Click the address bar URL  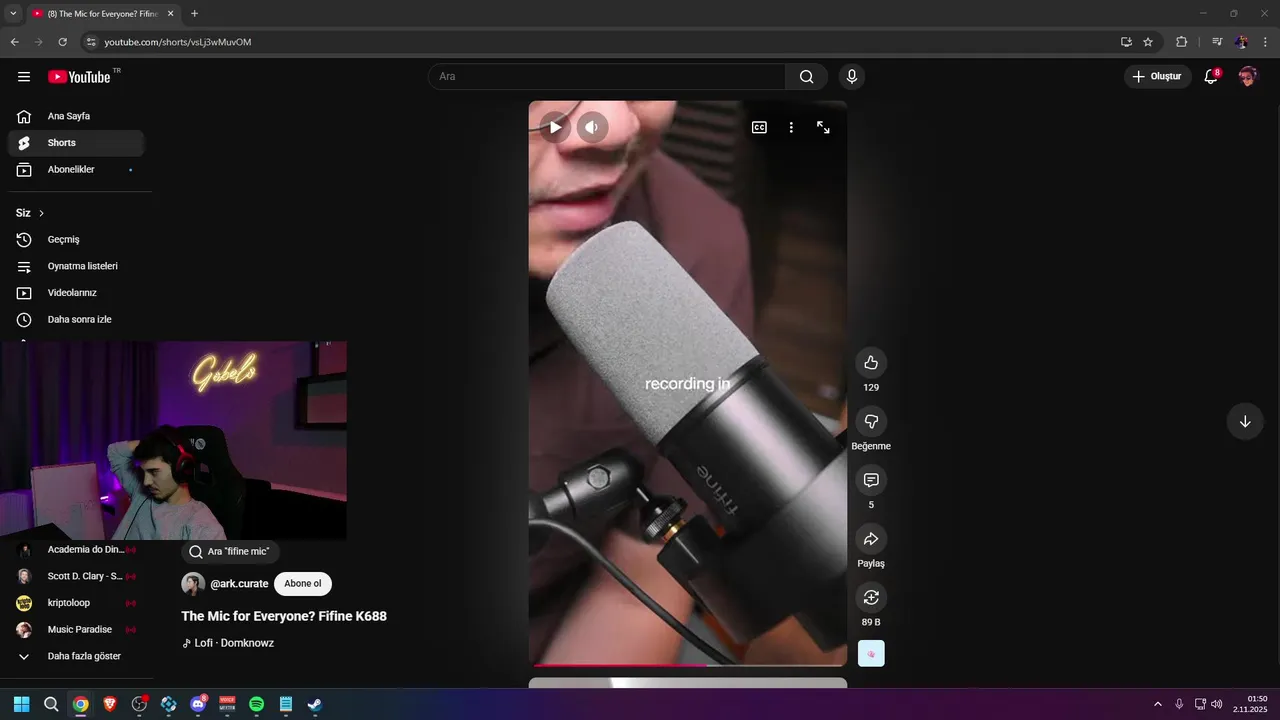click(178, 42)
